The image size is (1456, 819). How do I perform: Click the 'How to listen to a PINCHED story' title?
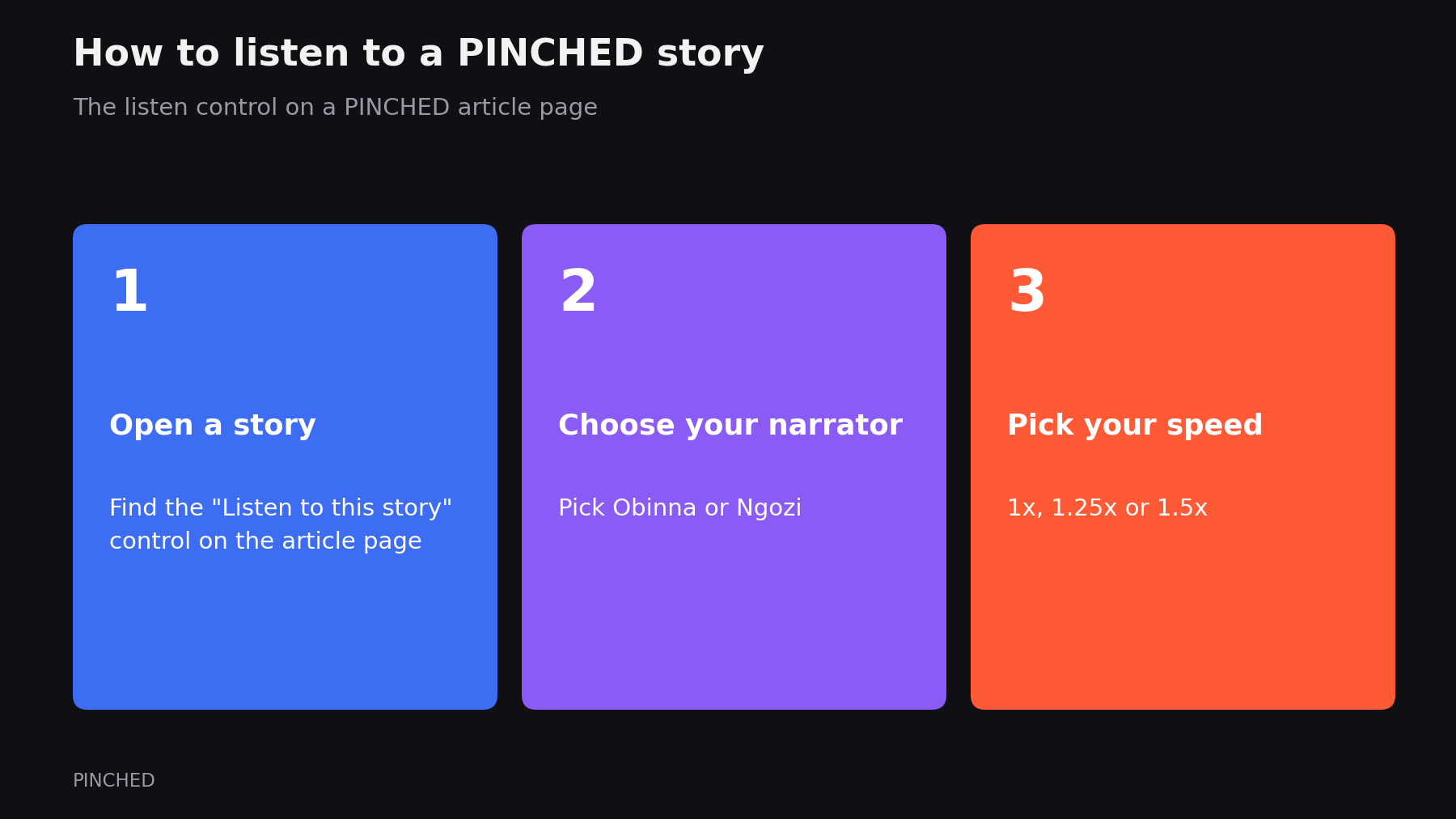click(418, 54)
